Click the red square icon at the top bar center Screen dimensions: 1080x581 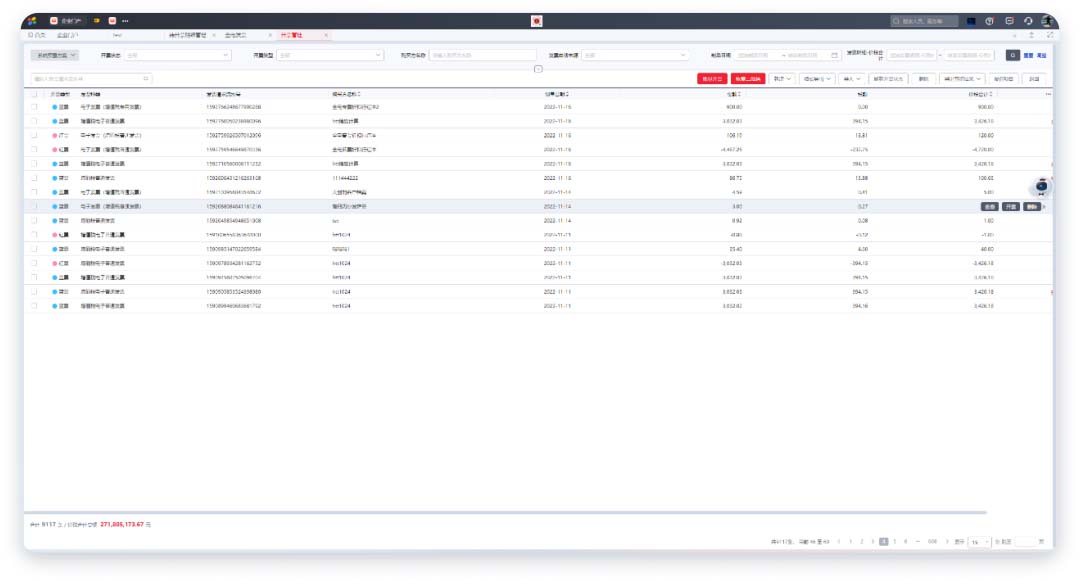pos(537,21)
